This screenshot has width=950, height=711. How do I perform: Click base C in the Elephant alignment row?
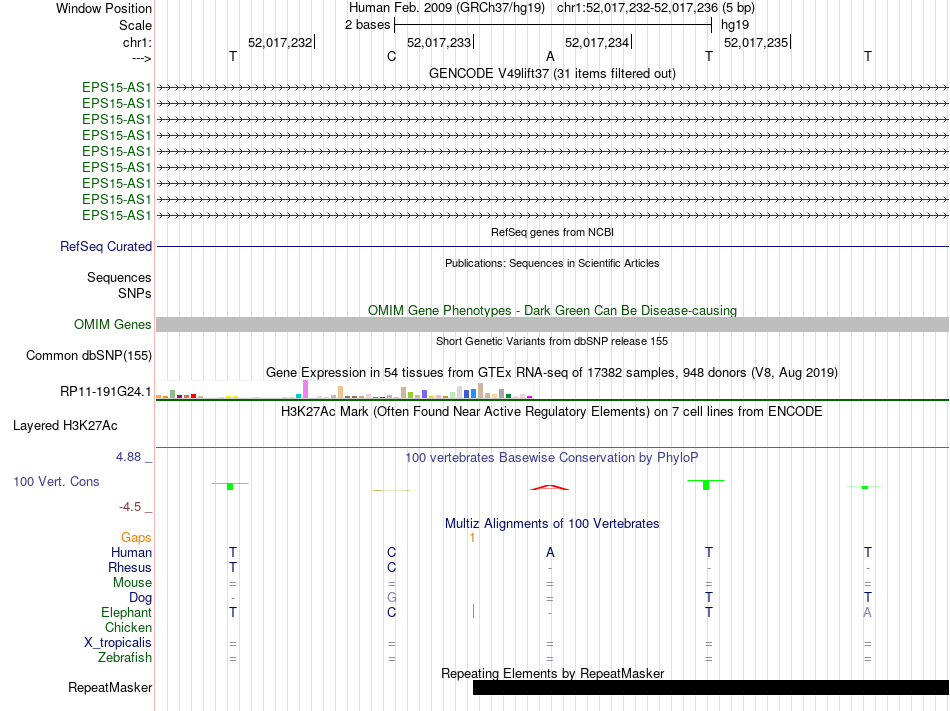pos(391,612)
